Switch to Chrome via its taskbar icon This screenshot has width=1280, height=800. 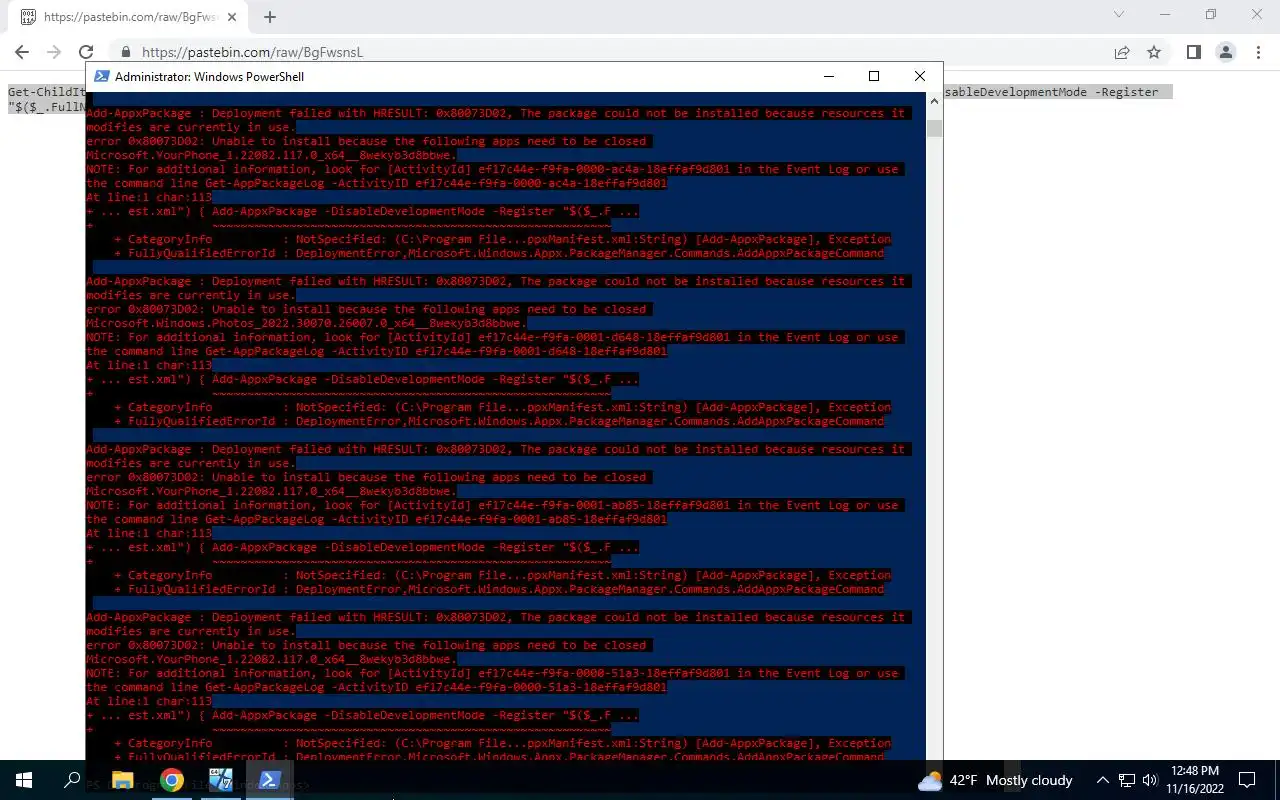coord(172,780)
